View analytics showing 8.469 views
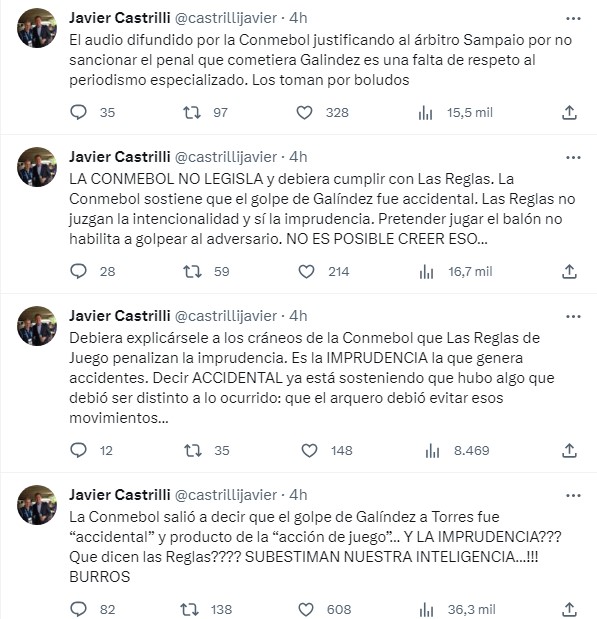 432,451
